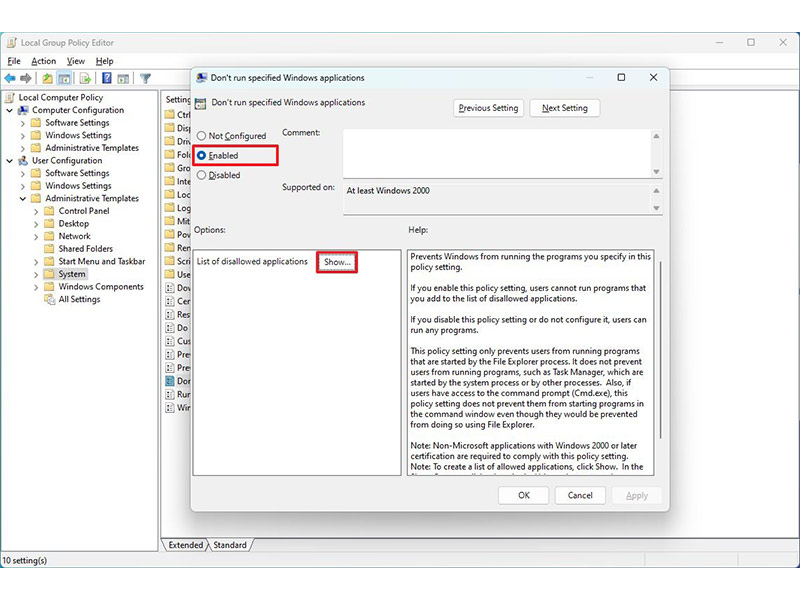Click the Up one level folder icon
The image size is (800, 600).
click(x=47, y=79)
